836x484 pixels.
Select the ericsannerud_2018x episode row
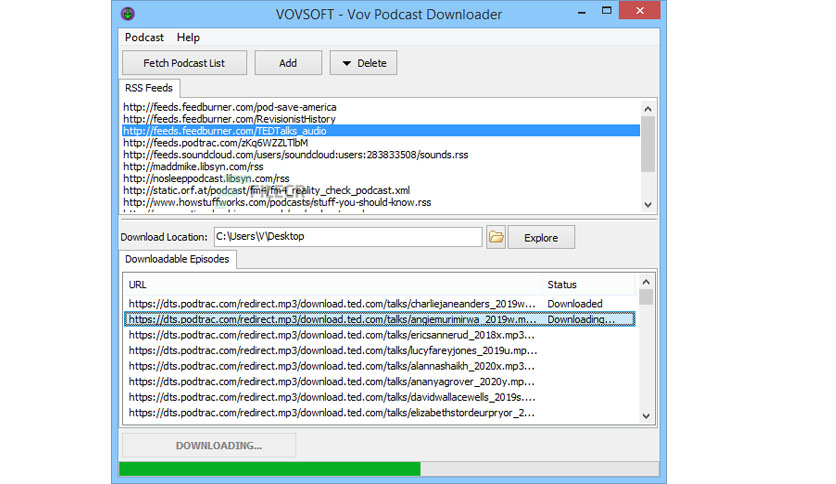[x=380, y=335]
